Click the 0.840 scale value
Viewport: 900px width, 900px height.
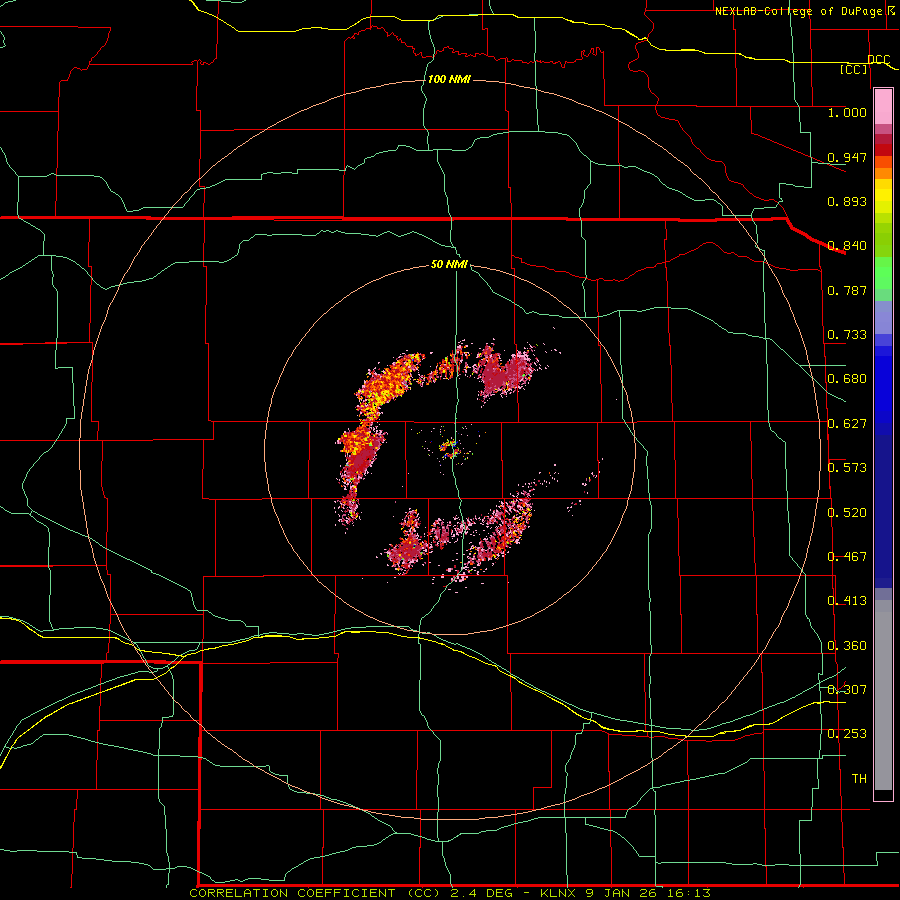coord(847,246)
